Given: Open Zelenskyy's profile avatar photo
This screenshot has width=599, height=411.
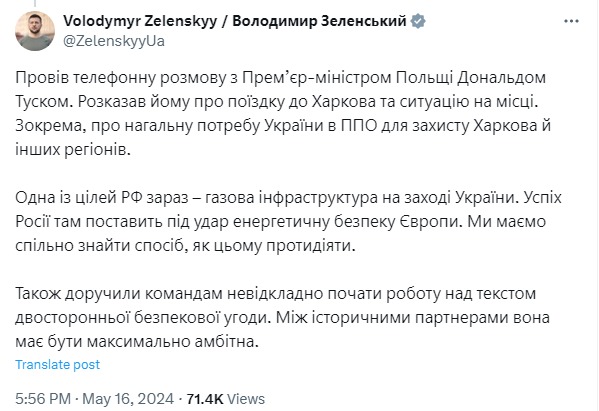Looking at the screenshot, I should [x=35, y=31].
